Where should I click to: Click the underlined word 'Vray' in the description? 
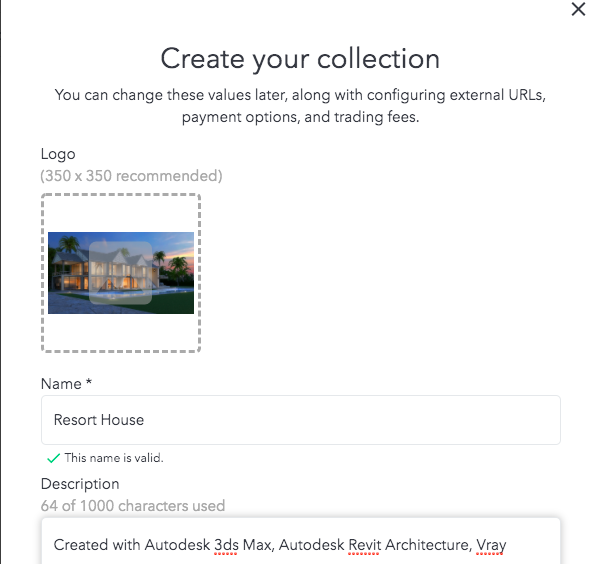tap(491, 546)
